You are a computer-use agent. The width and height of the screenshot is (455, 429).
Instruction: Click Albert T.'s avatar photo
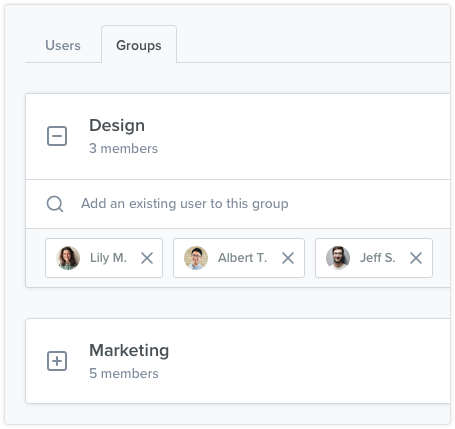[x=196, y=258]
